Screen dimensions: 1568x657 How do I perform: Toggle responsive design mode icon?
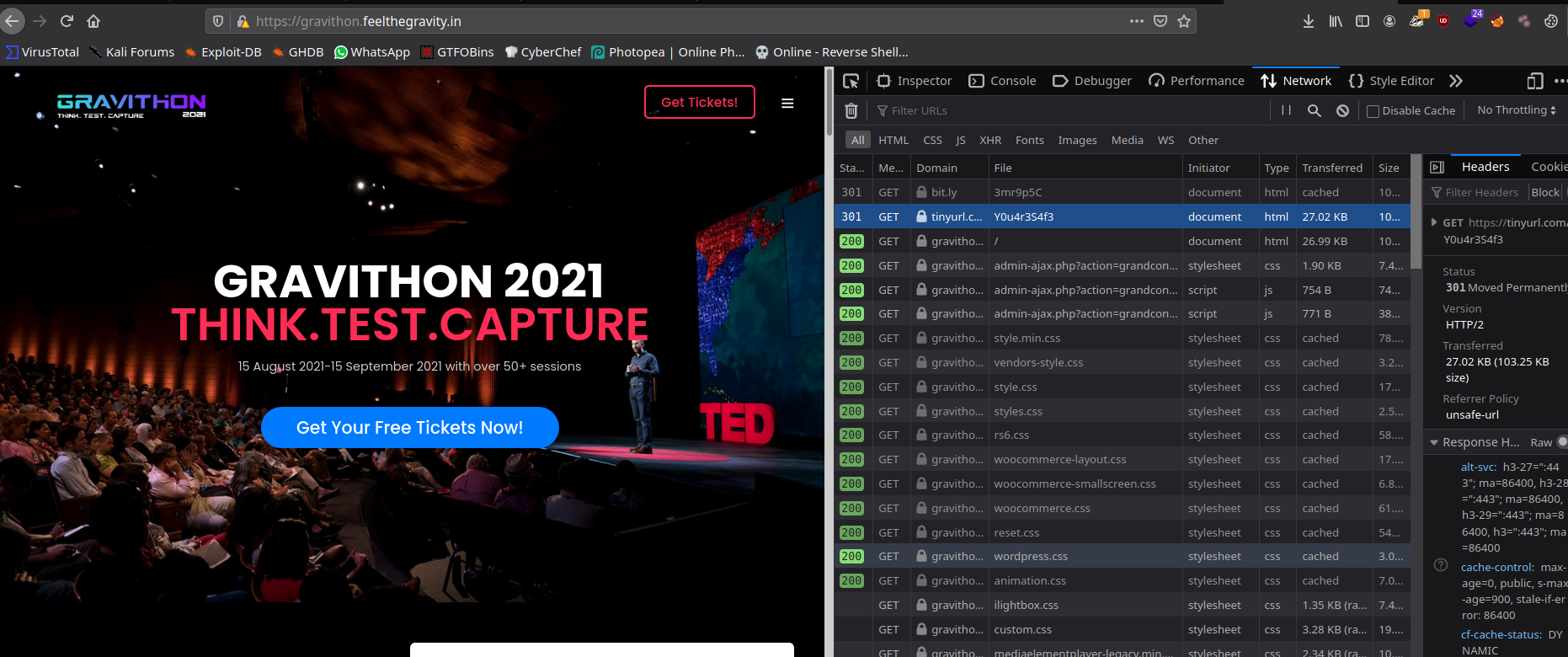click(x=1534, y=81)
